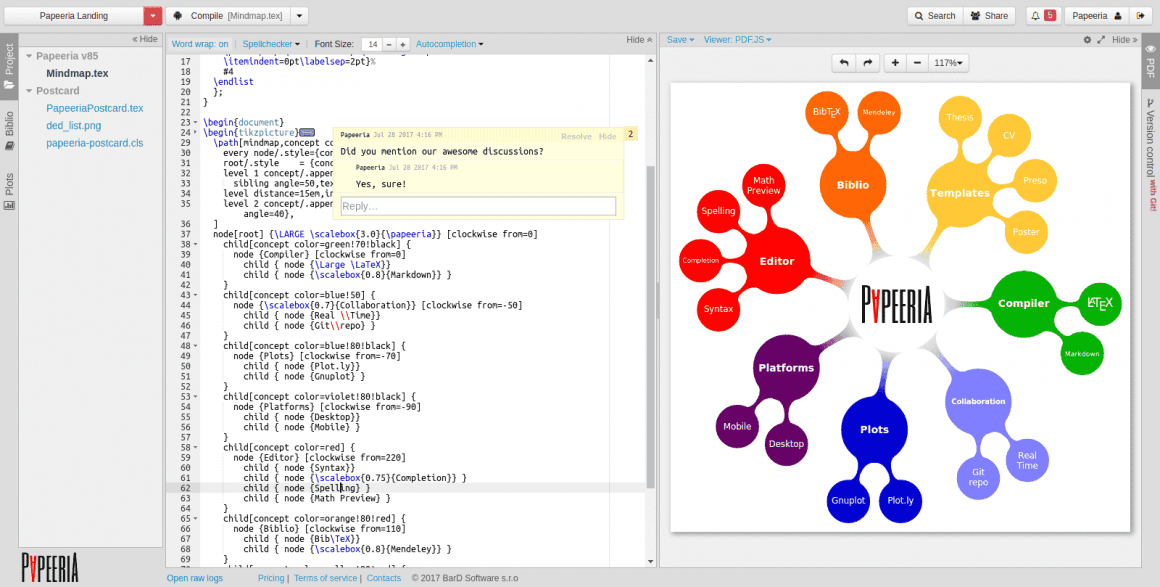Open the Spellchecker dropdown

[271, 44]
